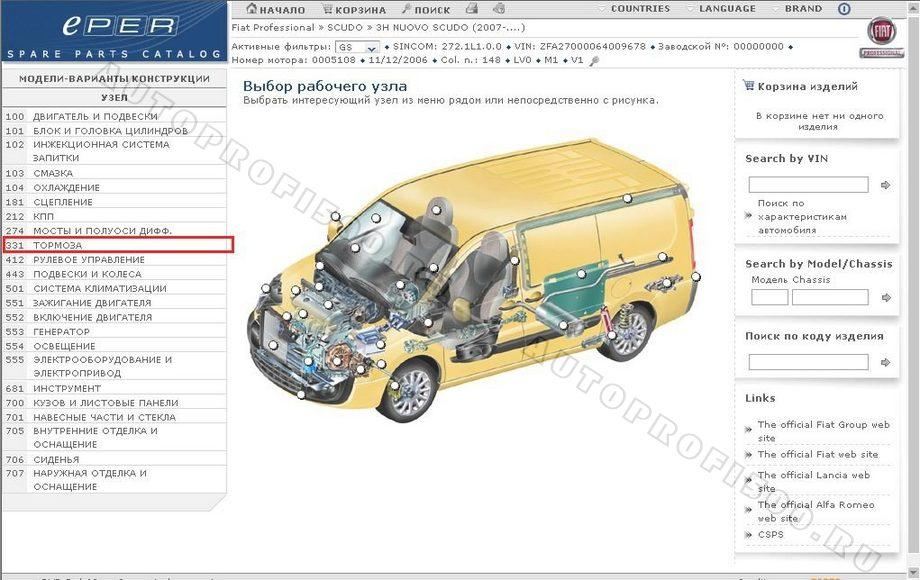920x580 pixels.
Task: Select 553 ГЕНЕРАТОР node
Action: pyautogui.click(x=114, y=331)
